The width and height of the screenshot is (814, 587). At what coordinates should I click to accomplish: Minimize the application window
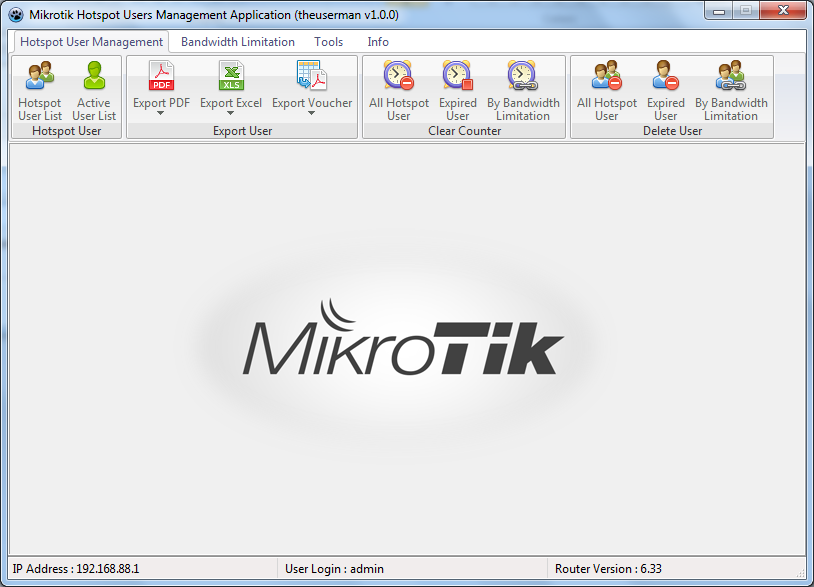719,10
